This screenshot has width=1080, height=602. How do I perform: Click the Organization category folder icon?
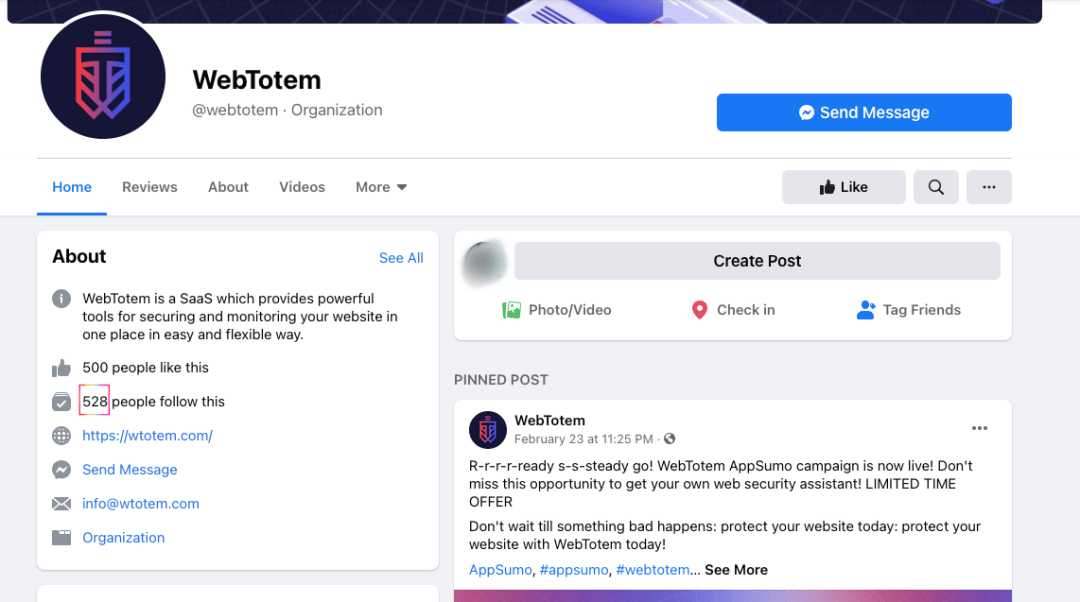(x=61, y=537)
